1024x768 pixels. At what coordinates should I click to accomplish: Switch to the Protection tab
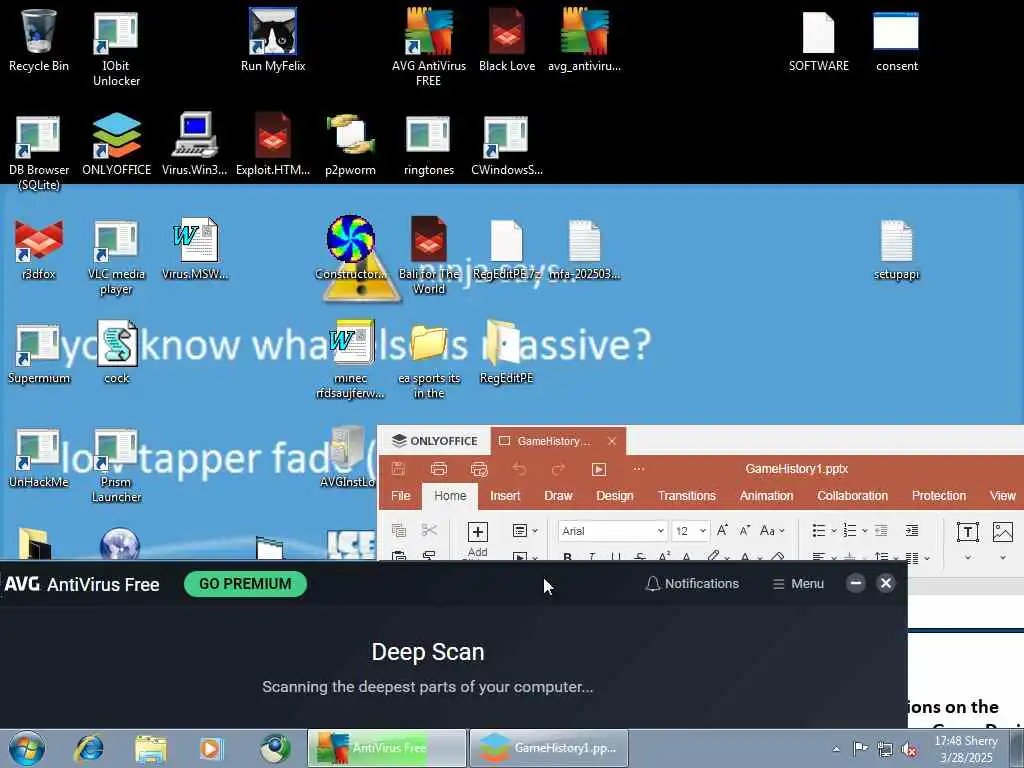(x=938, y=496)
